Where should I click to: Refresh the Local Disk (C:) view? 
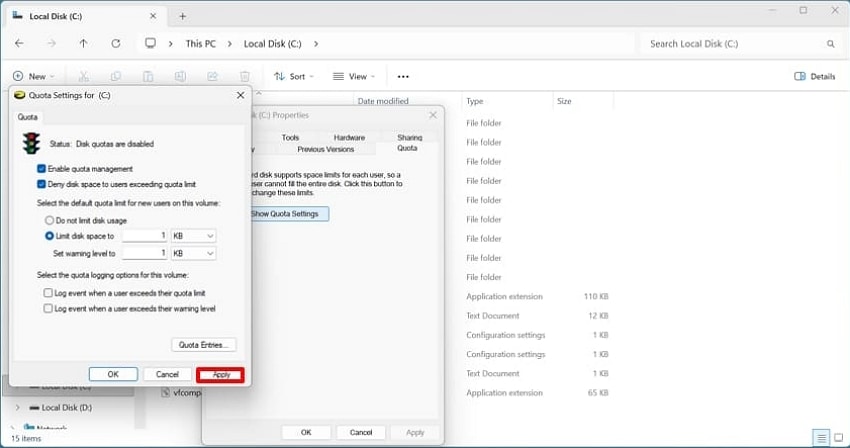[115, 43]
